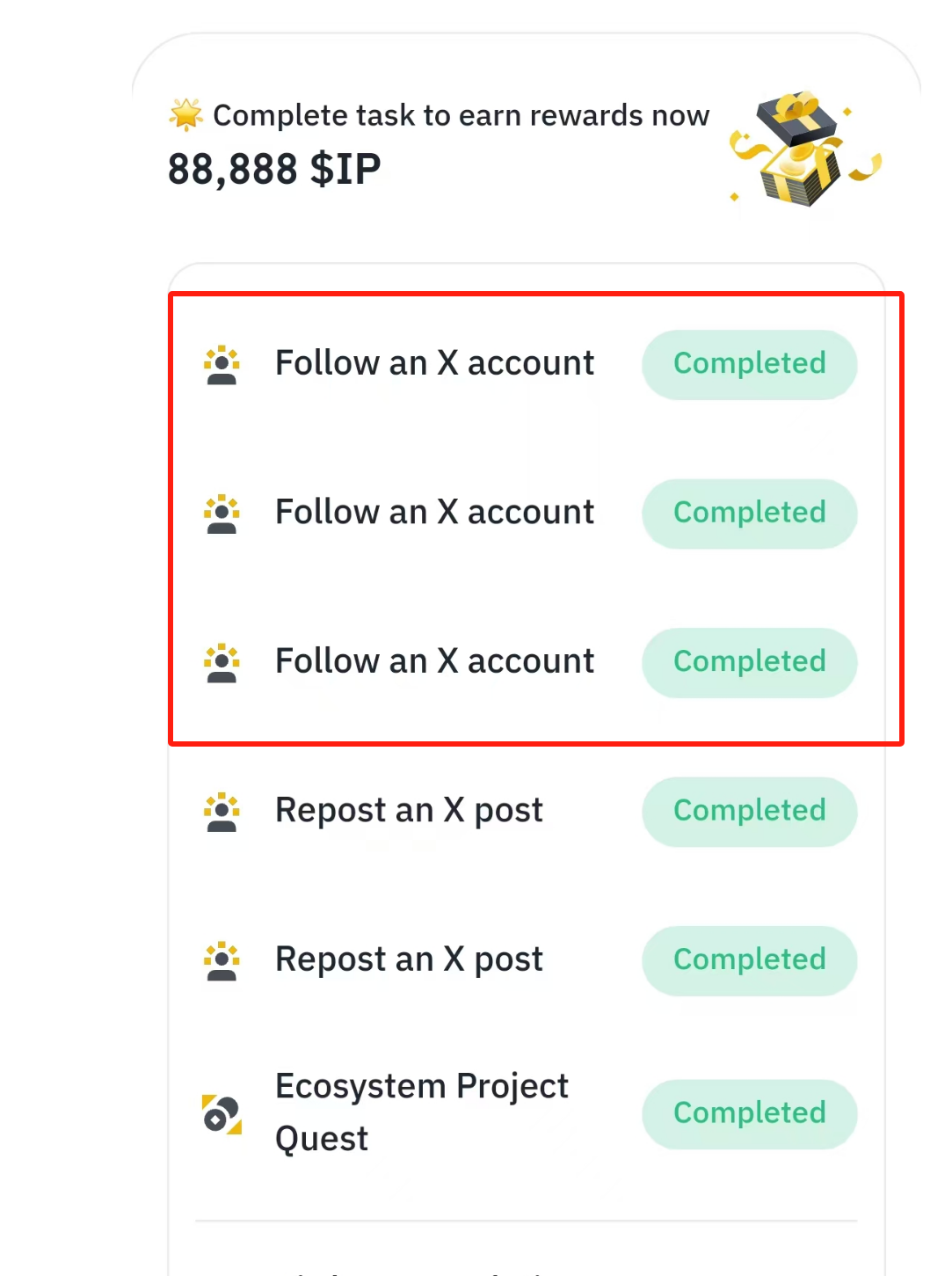This screenshot has width=952, height=1276.
Task: Click the person icon of first Follow task
Action: 222,365
